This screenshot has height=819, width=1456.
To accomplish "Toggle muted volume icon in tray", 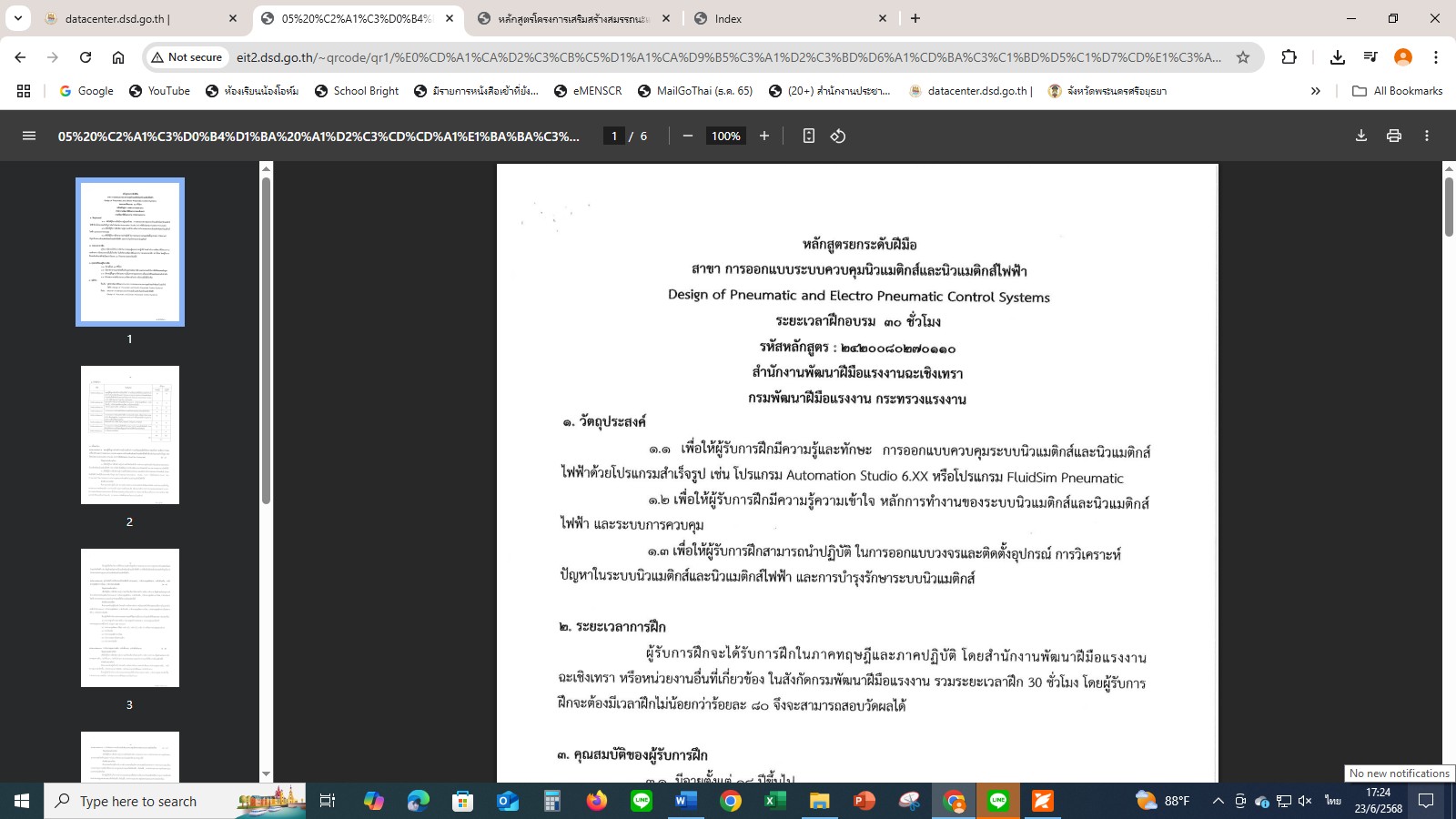I will 1305,801.
